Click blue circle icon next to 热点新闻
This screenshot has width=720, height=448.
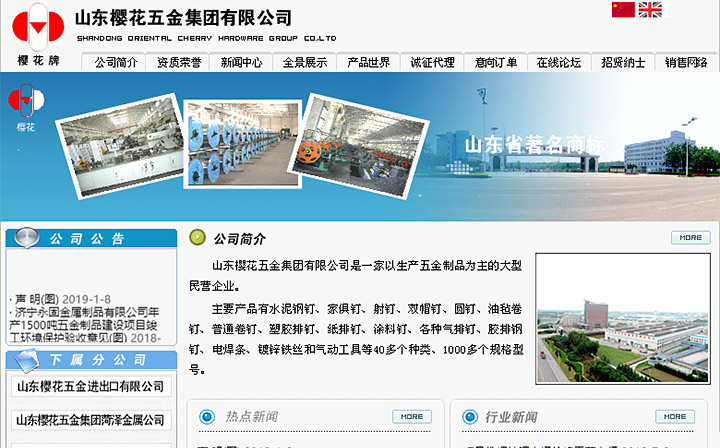click(x=208, y=416)
